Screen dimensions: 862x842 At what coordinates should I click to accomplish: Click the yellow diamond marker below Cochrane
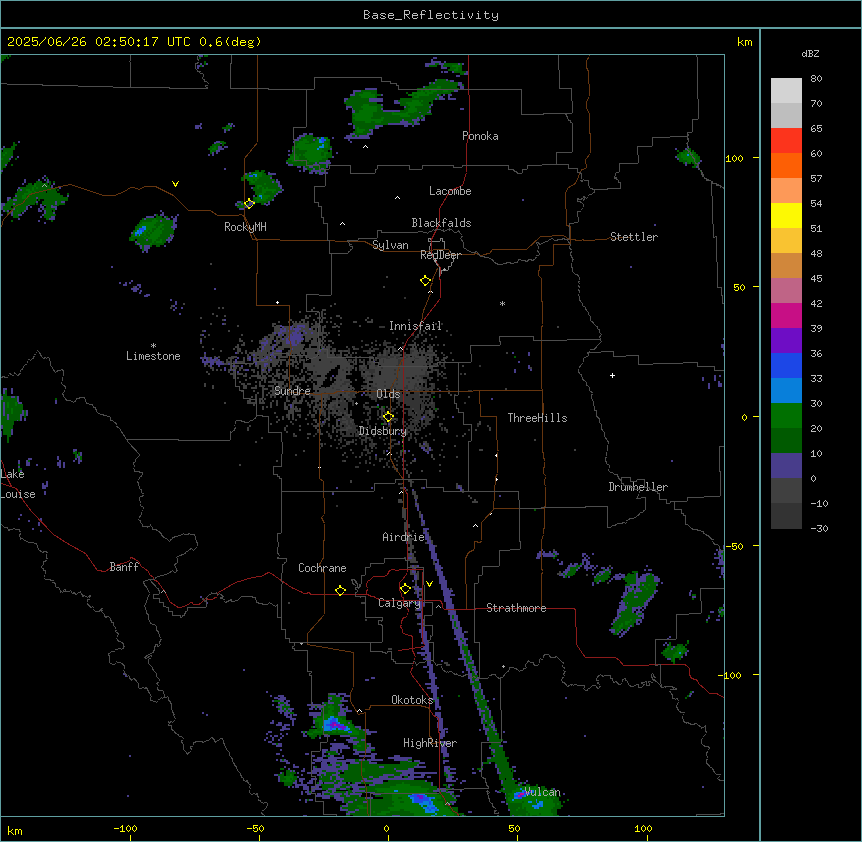[x=340, y=590]
